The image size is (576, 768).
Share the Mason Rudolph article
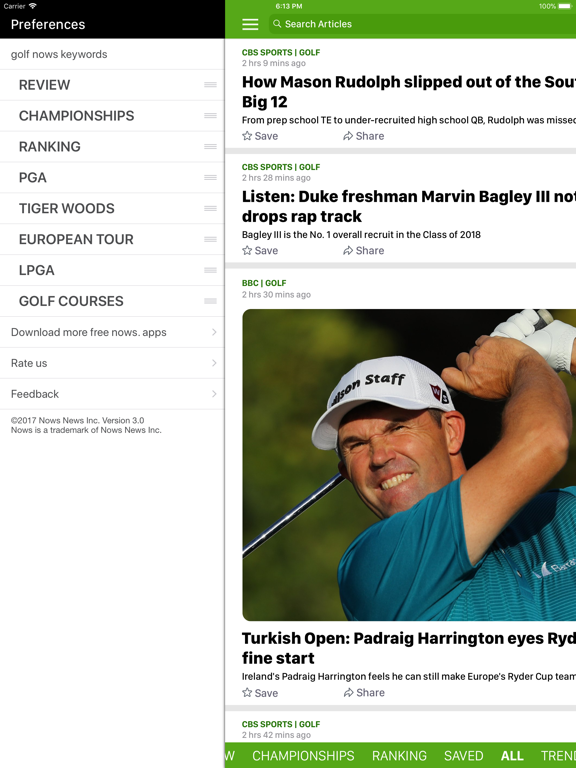point(363,136)
